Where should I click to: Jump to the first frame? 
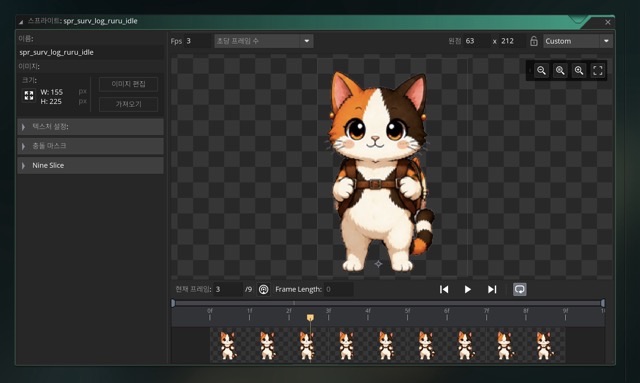click(x=444, y=289)
